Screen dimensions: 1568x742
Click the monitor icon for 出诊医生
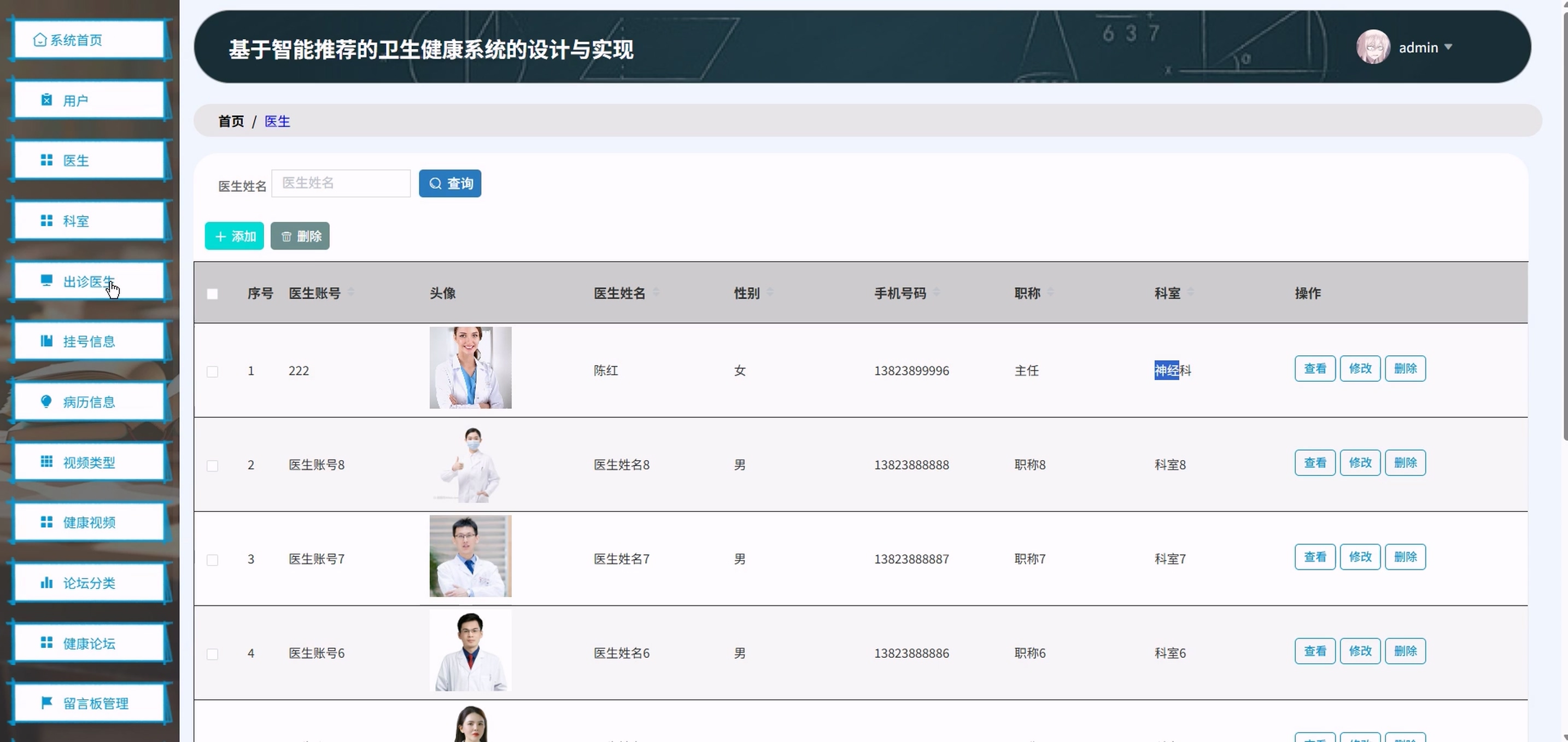(46, 280)
